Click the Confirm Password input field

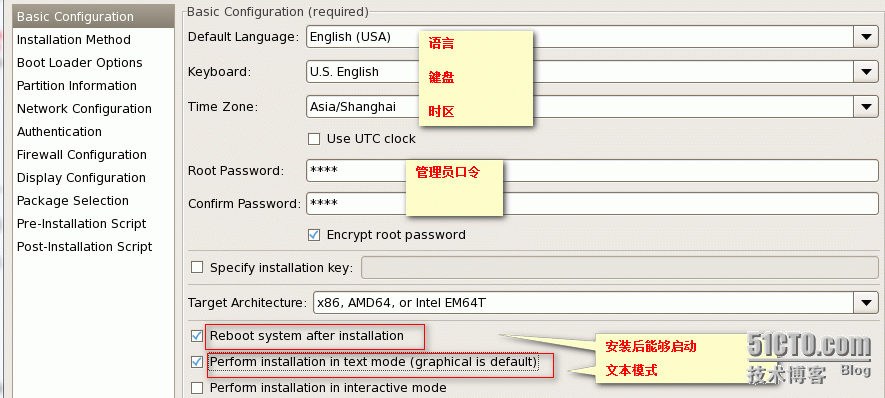(x=592, y=203)
